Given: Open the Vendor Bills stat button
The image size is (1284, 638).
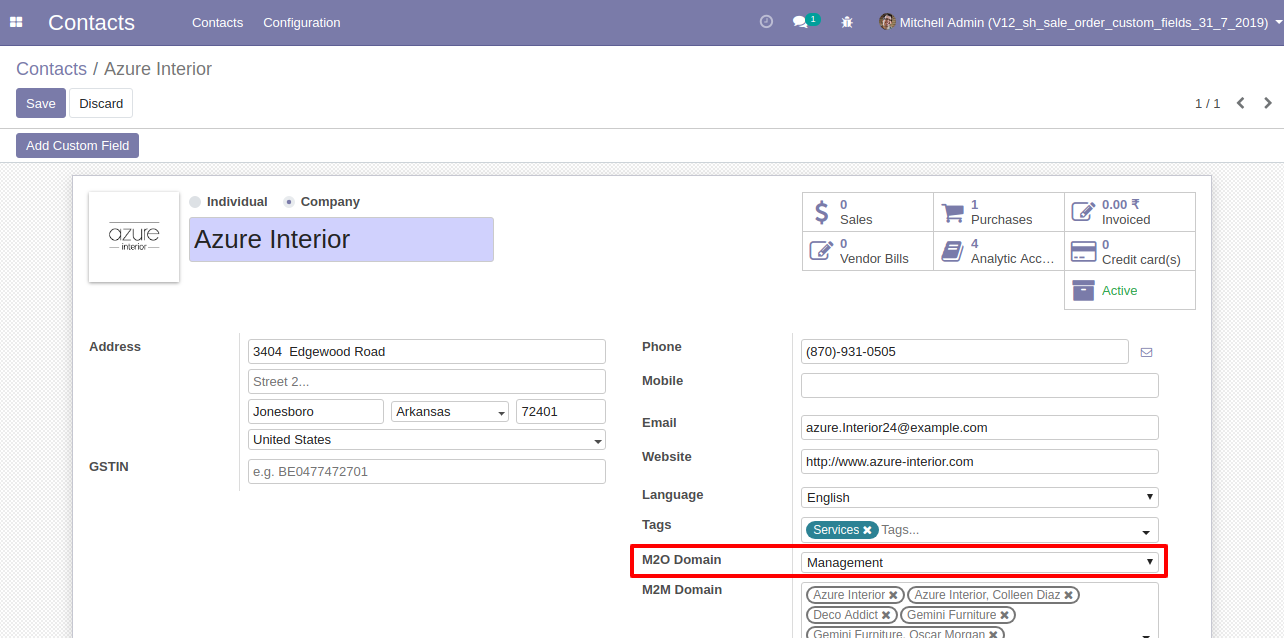Looking at the screenshot, I should click(868, 251).
